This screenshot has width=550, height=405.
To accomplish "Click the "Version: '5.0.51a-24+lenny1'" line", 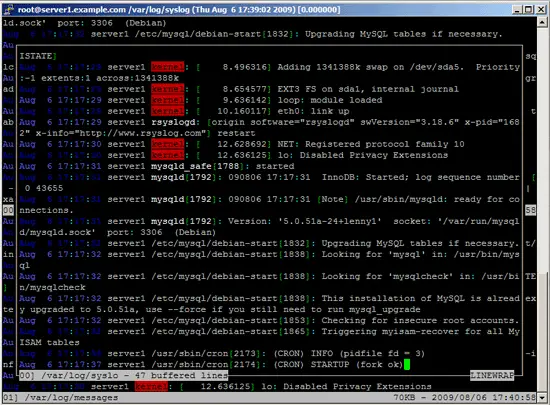I will pos(269,221).
